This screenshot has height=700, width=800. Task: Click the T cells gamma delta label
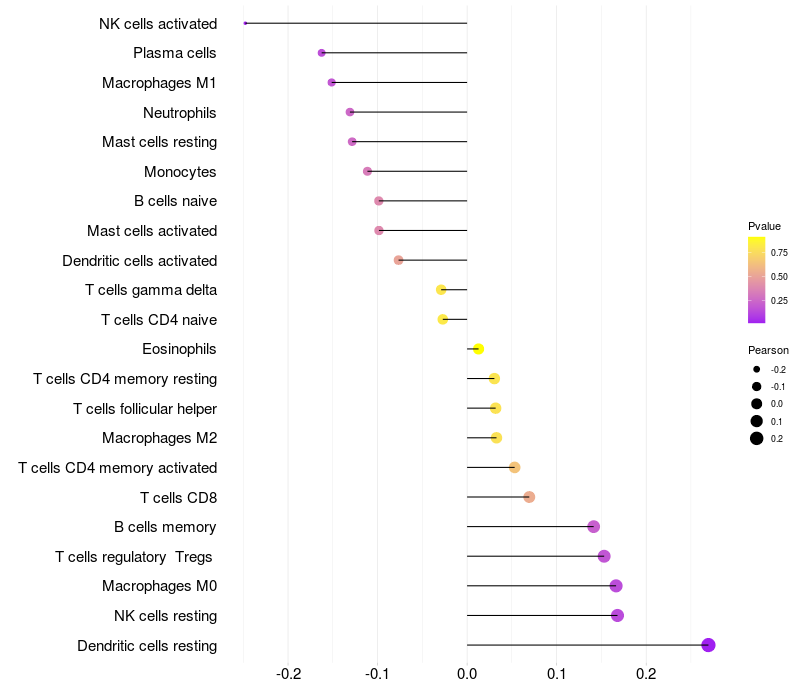pyautogui.click(x=151, y=290)
